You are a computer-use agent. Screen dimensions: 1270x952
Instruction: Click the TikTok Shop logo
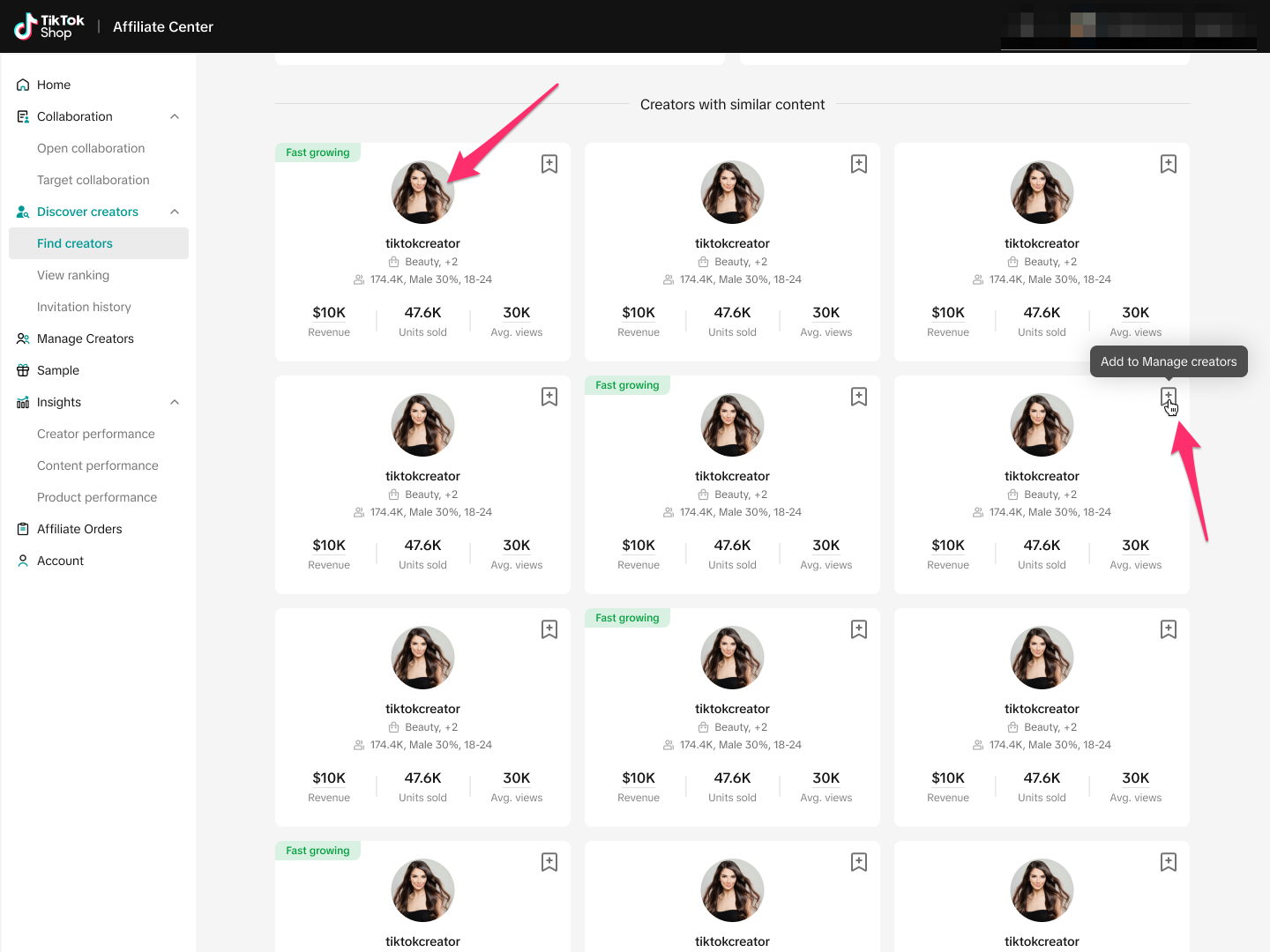tap(49, 26)
